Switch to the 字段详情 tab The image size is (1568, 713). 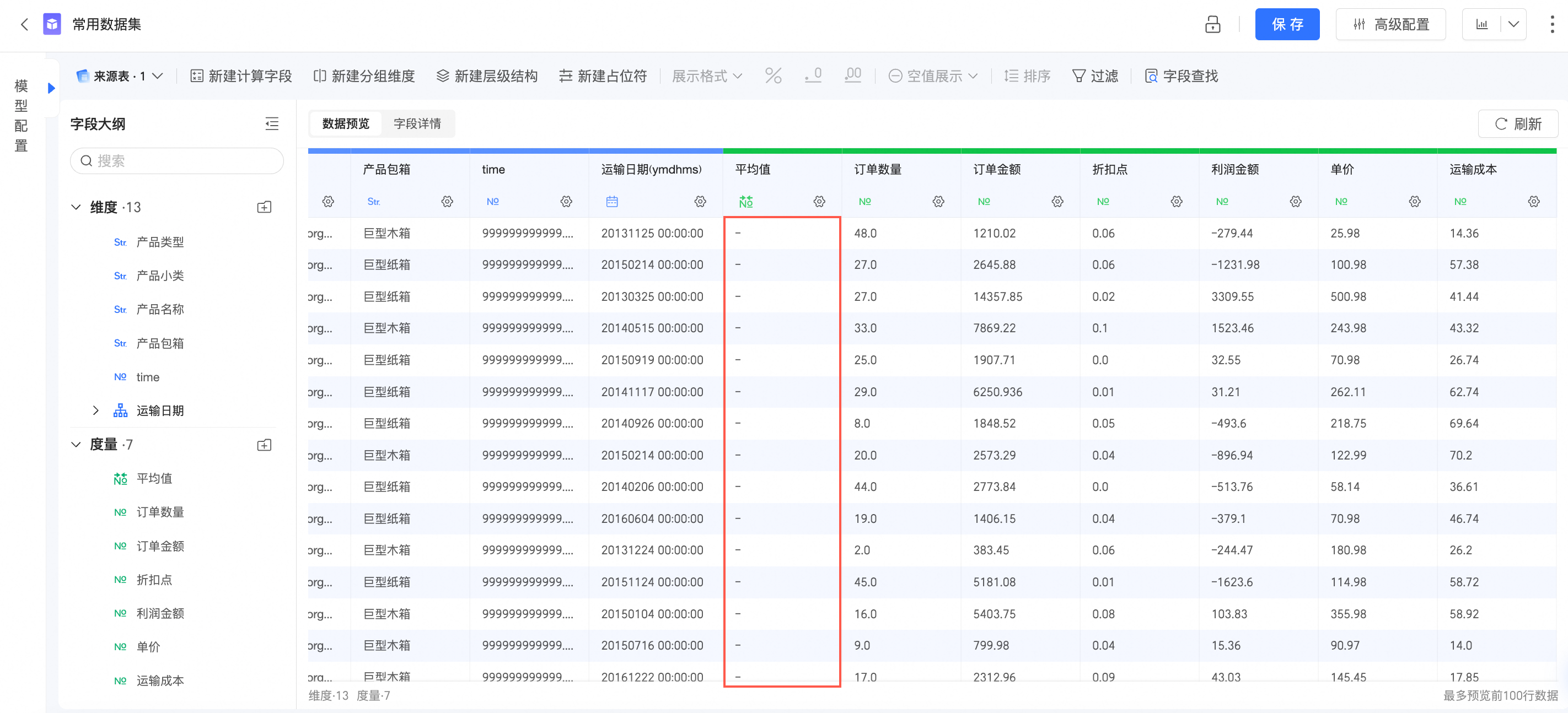click(x=417, y=124)
